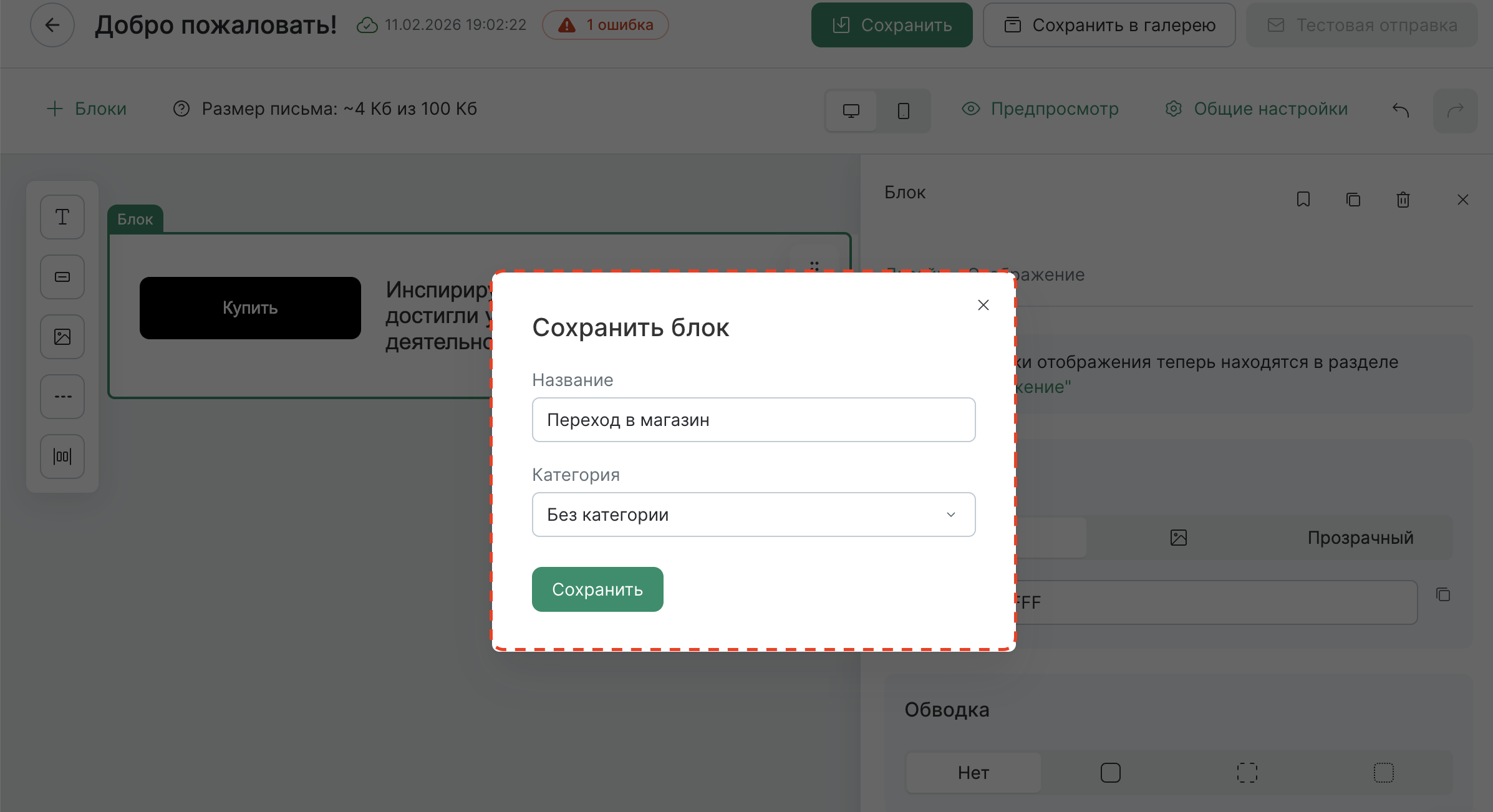Switch to mobile preview mode
This screenshot has width=1493, height=812.
pos(903,110)
